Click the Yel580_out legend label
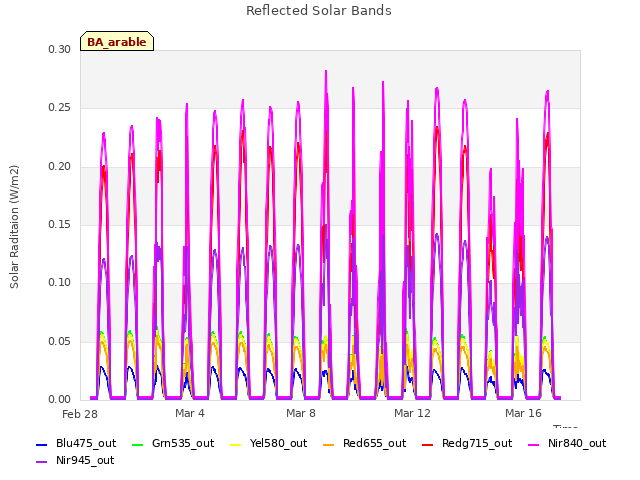This screenshot has height=480, width=640. coord(278,443)
